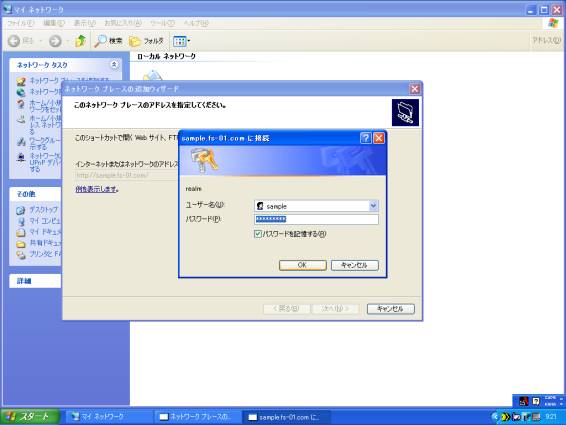
Task: Toggle the remember password checkbox
Action: click(257, 234)
